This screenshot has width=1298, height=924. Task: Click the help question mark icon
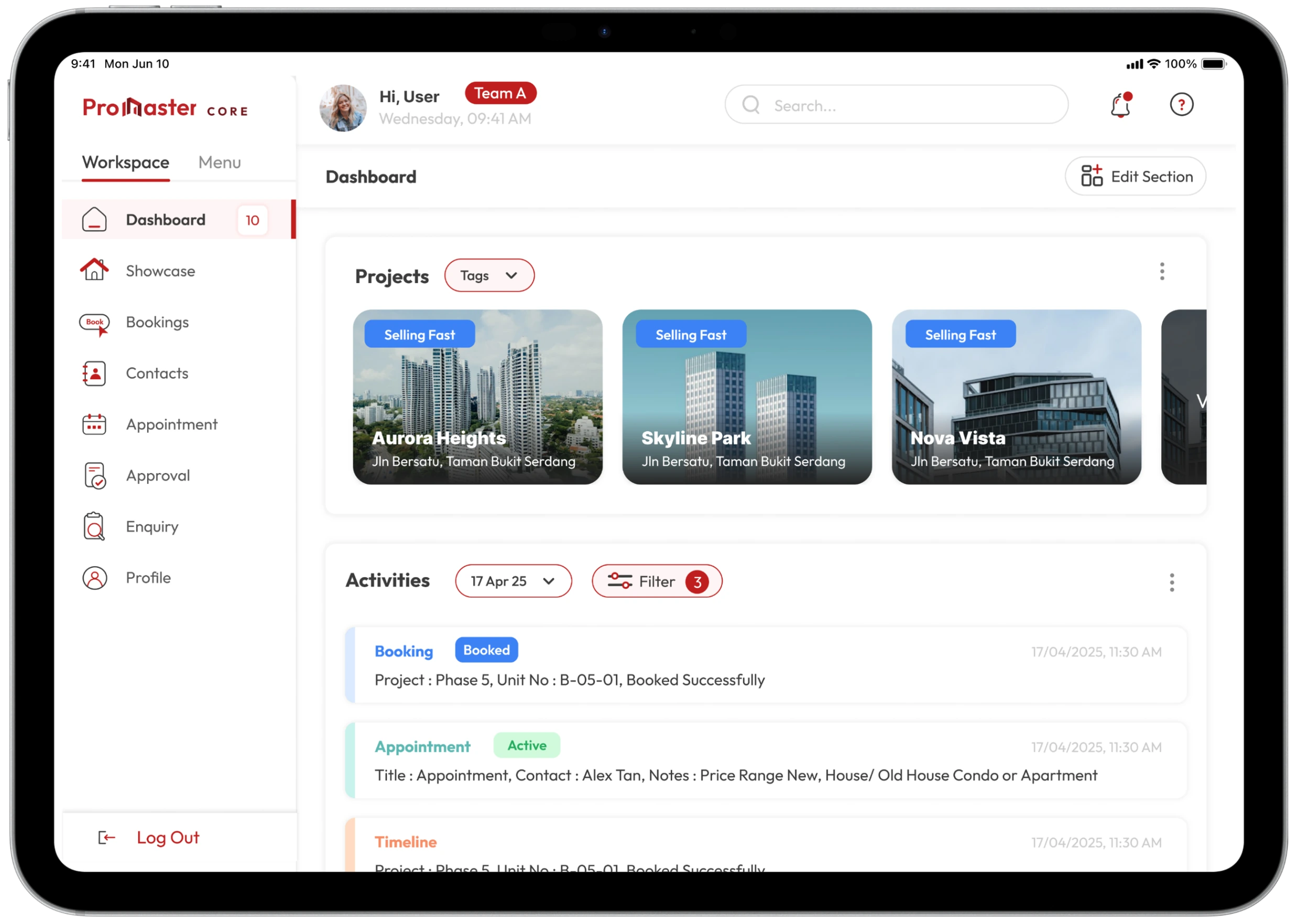coord(1181,105)
